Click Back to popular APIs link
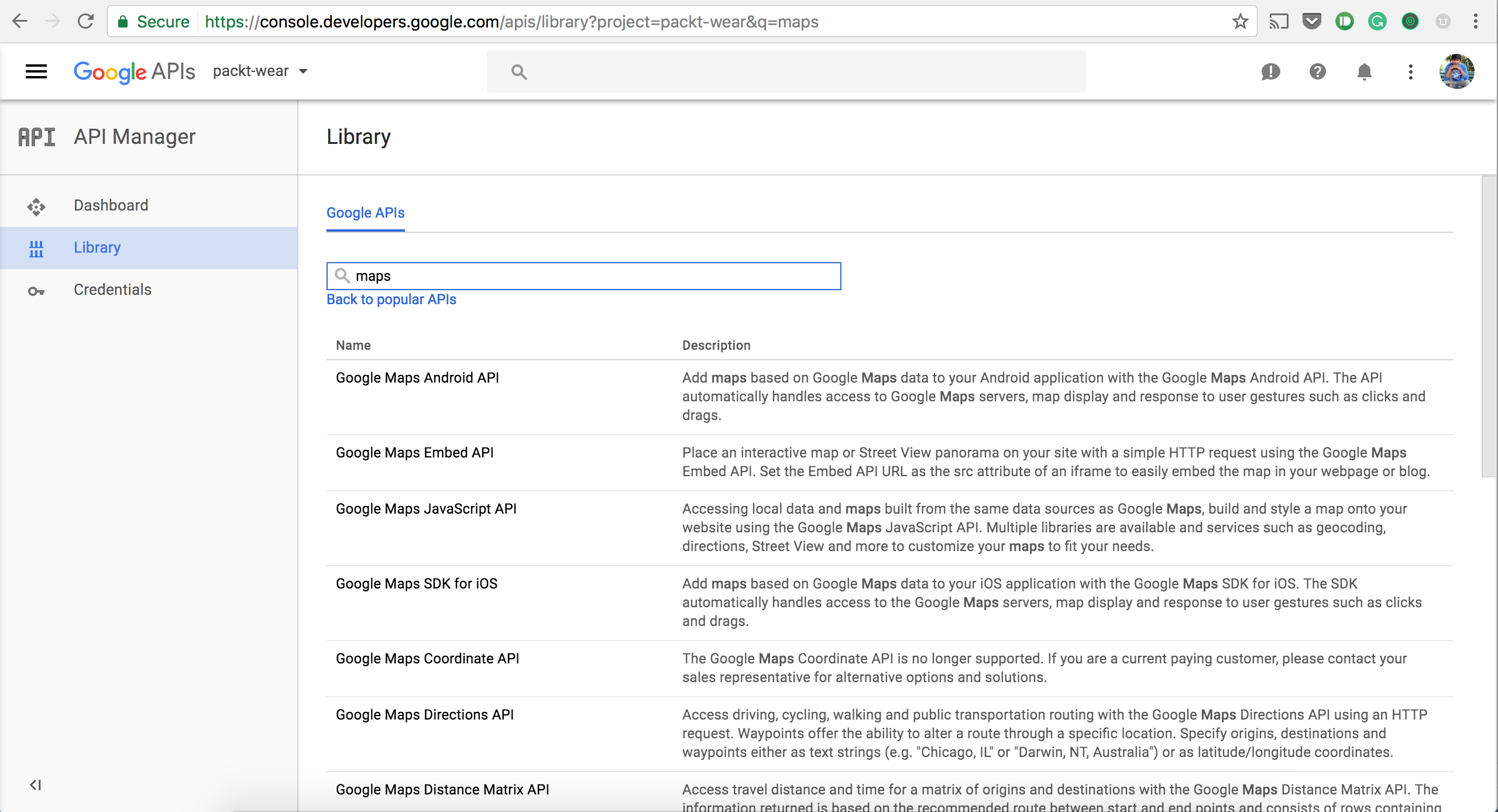 pos(391,300)
